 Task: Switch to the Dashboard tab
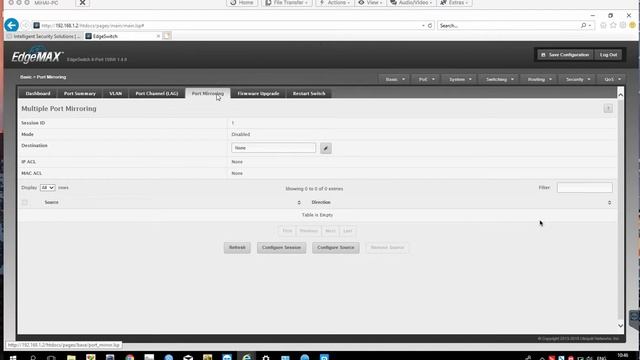point(38,93)
